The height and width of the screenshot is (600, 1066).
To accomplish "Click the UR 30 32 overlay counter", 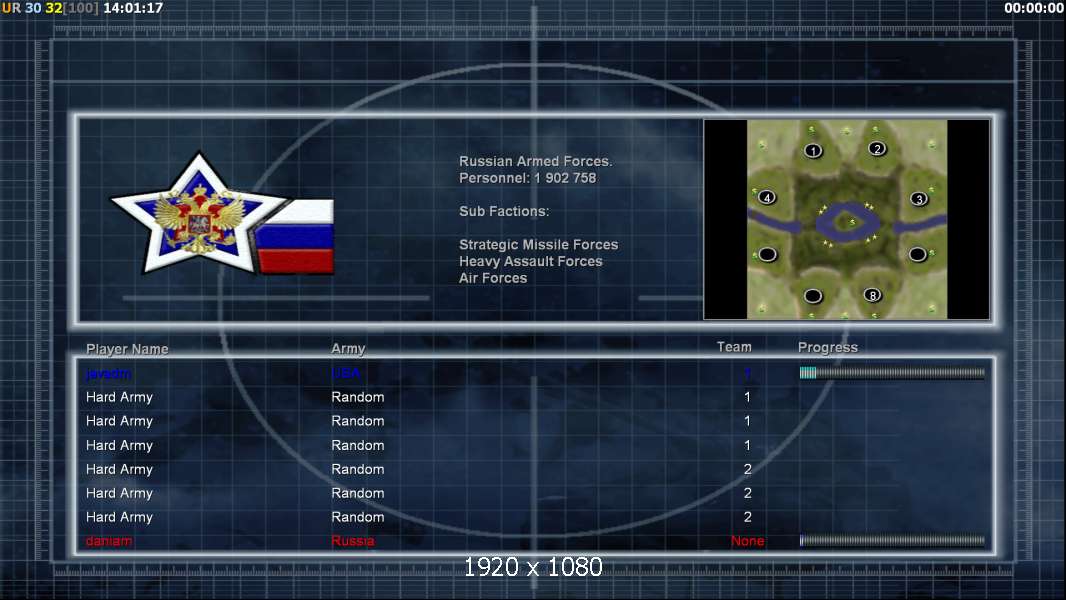I will pyautogui.click(x=50, y=8).
